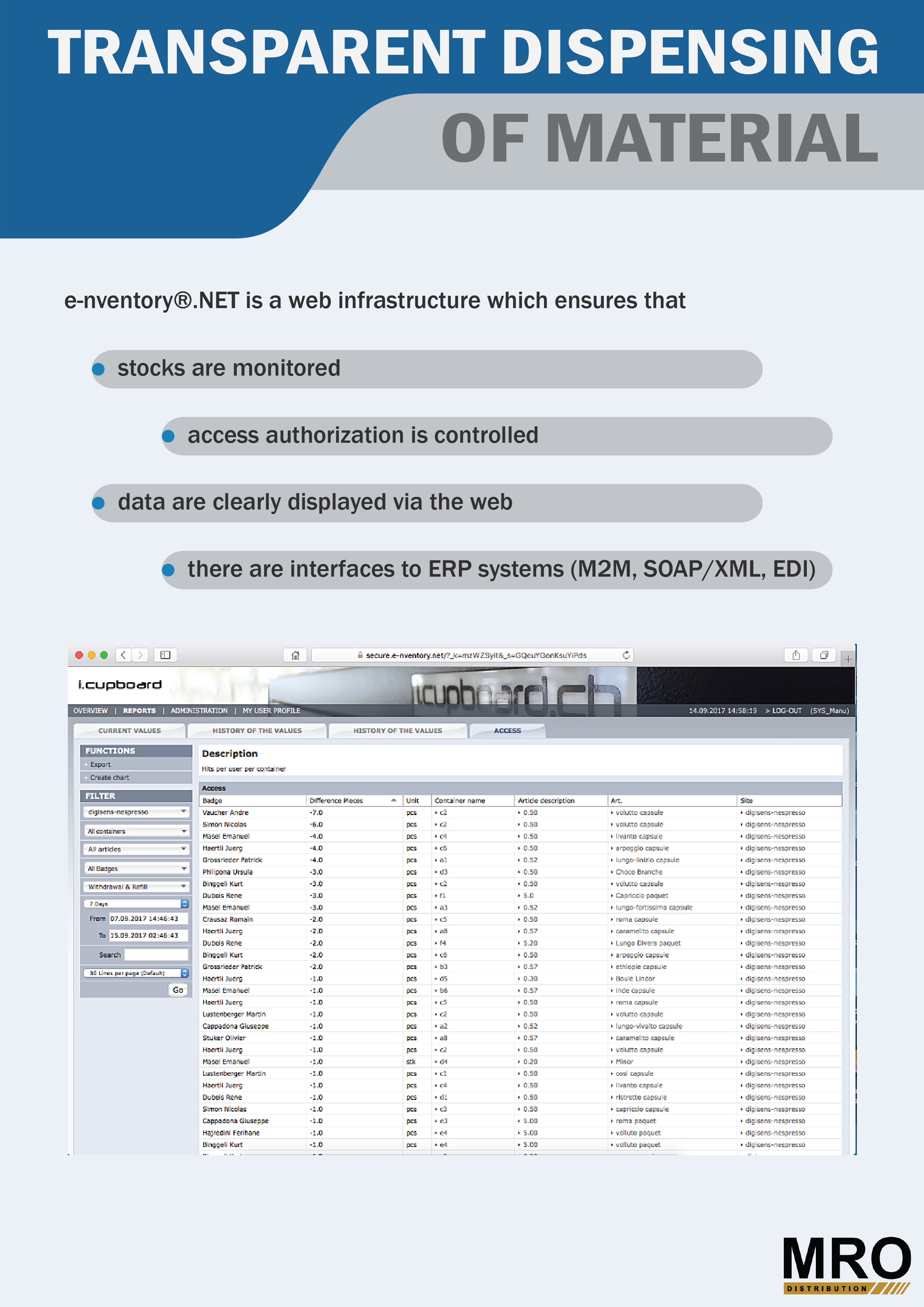Open the Lungo Divers paquet link
The width and height of the screenshot is (924, 1307).
648,943
